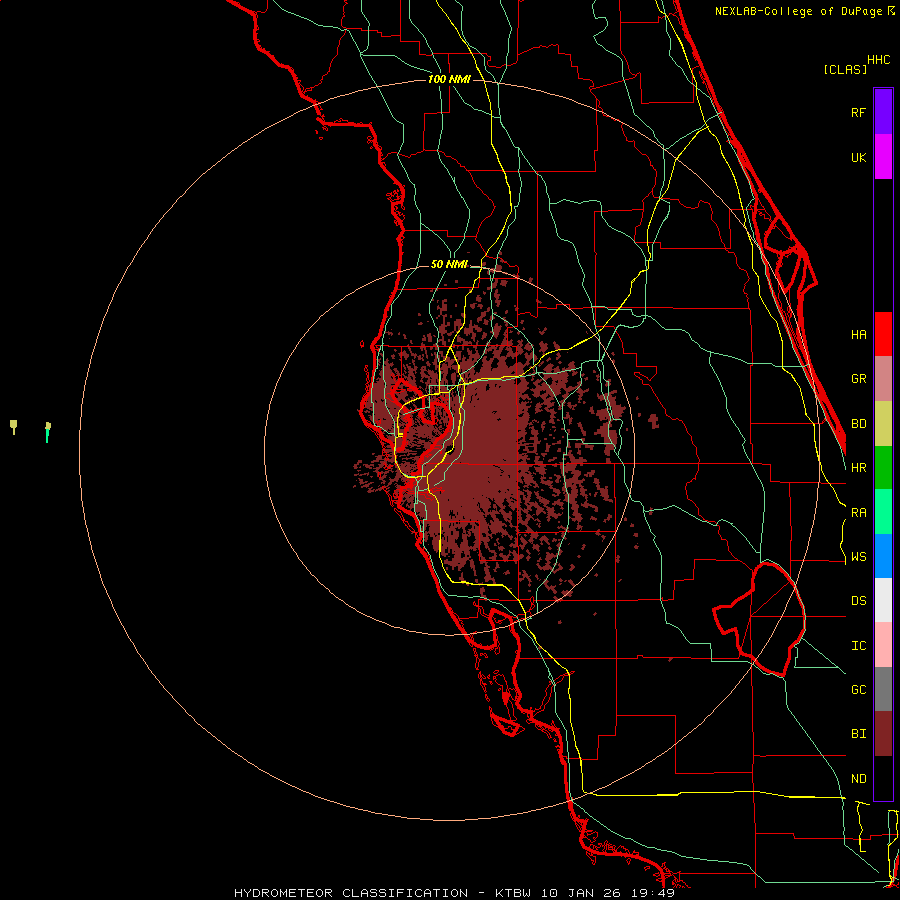This screenshot has height=900, width=900.
Task: Click the GC legend label
Action: click(x=858, y=690)
